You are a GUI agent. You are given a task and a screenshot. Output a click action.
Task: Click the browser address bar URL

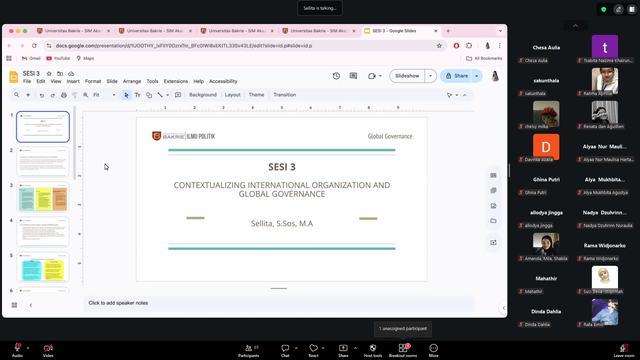tap(184, 46)
